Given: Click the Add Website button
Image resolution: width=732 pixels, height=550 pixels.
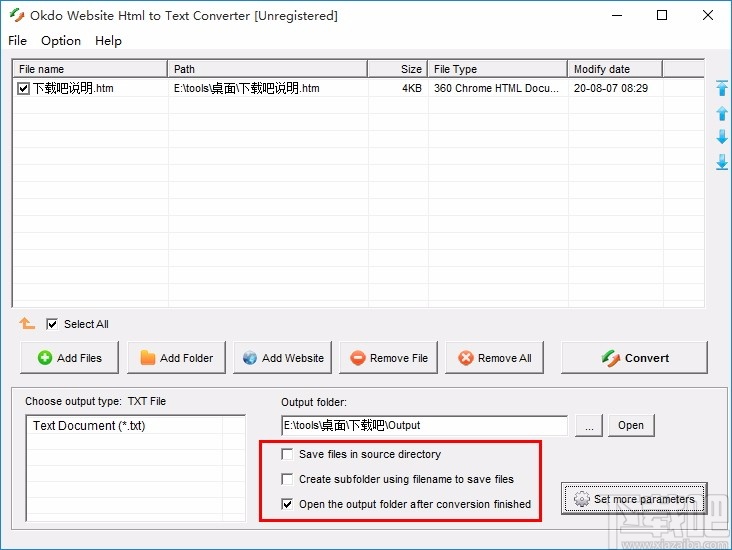Looking at the screenshot, I should pos(282,358).
